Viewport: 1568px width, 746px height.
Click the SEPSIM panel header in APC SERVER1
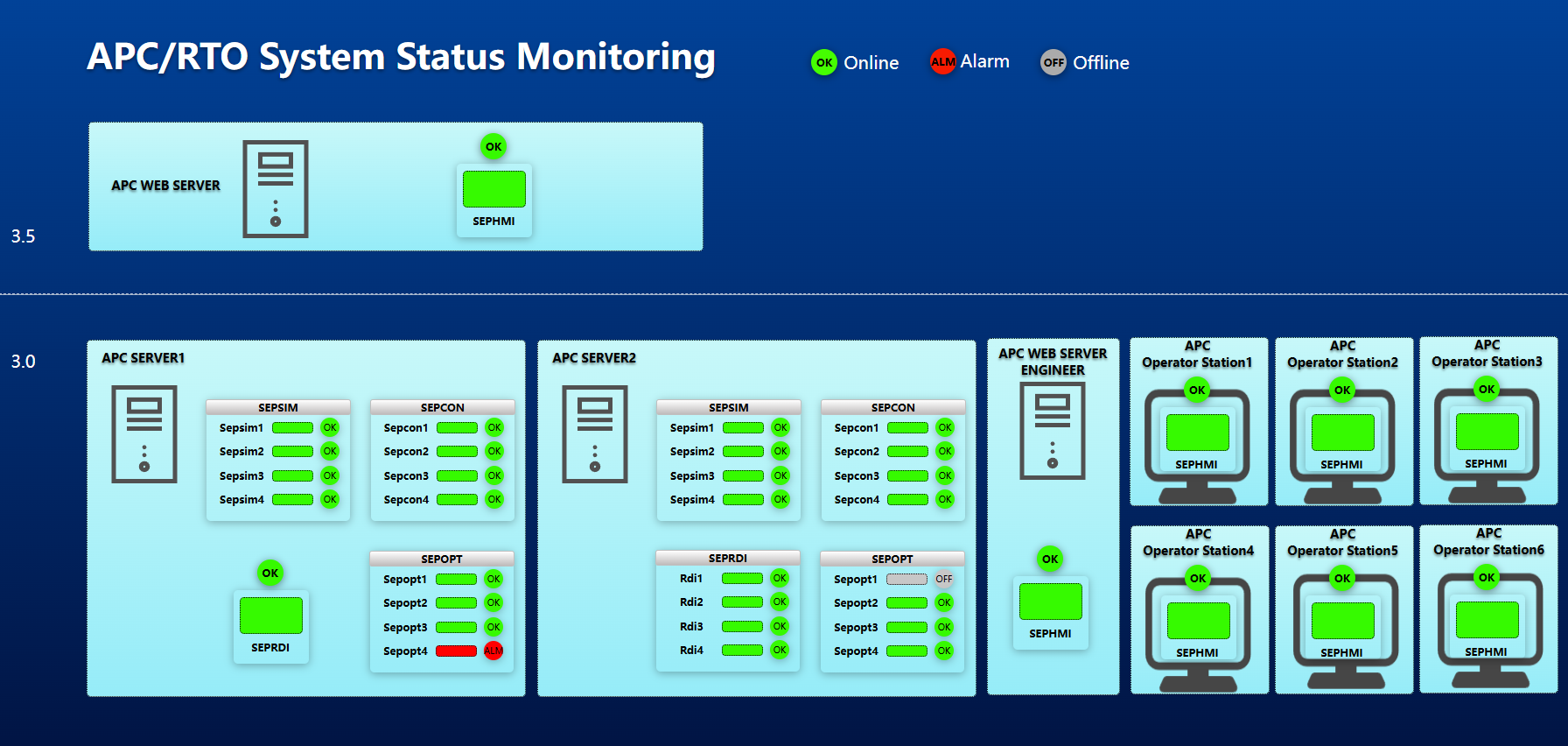click(x=278, y=407)
